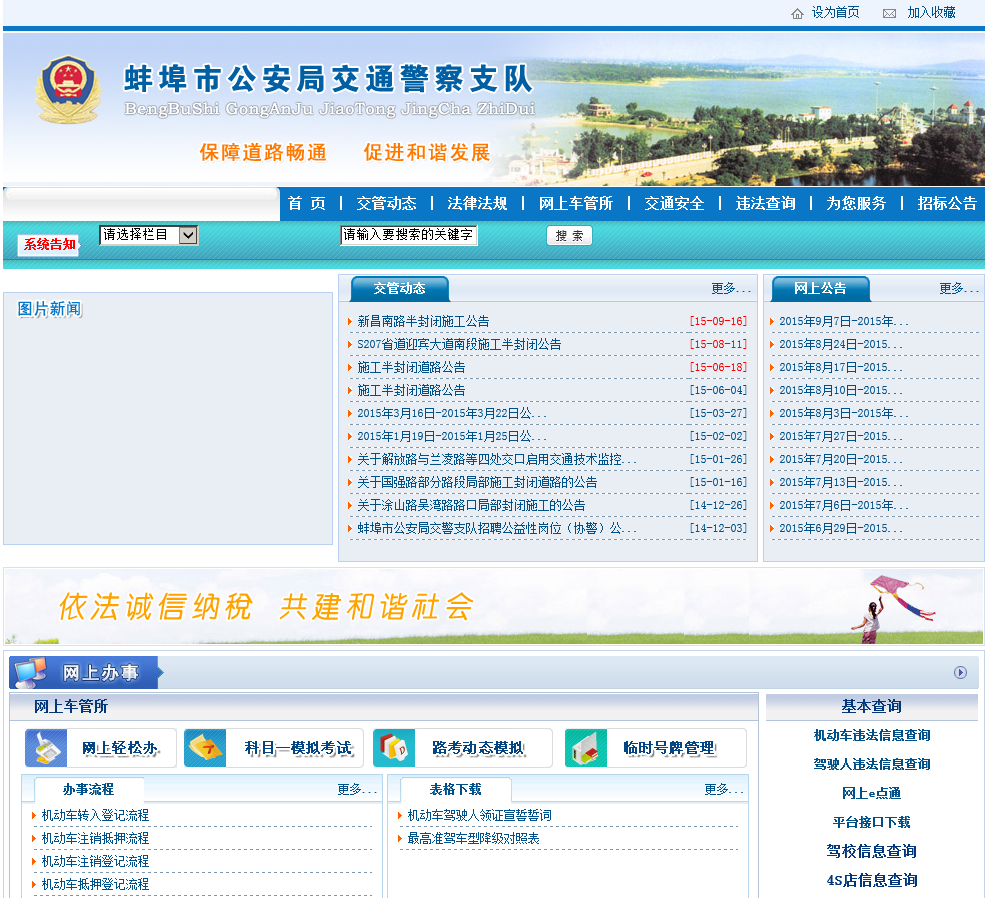Open the 交通安全 menu item
The width and height of the screenshot is (988, 898).
point(674,204)
